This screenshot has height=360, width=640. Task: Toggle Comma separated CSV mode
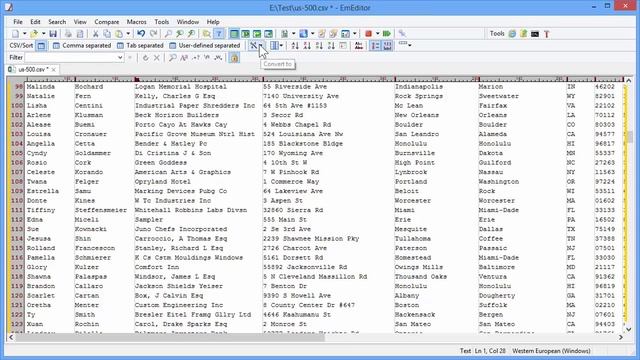point(82,46)
